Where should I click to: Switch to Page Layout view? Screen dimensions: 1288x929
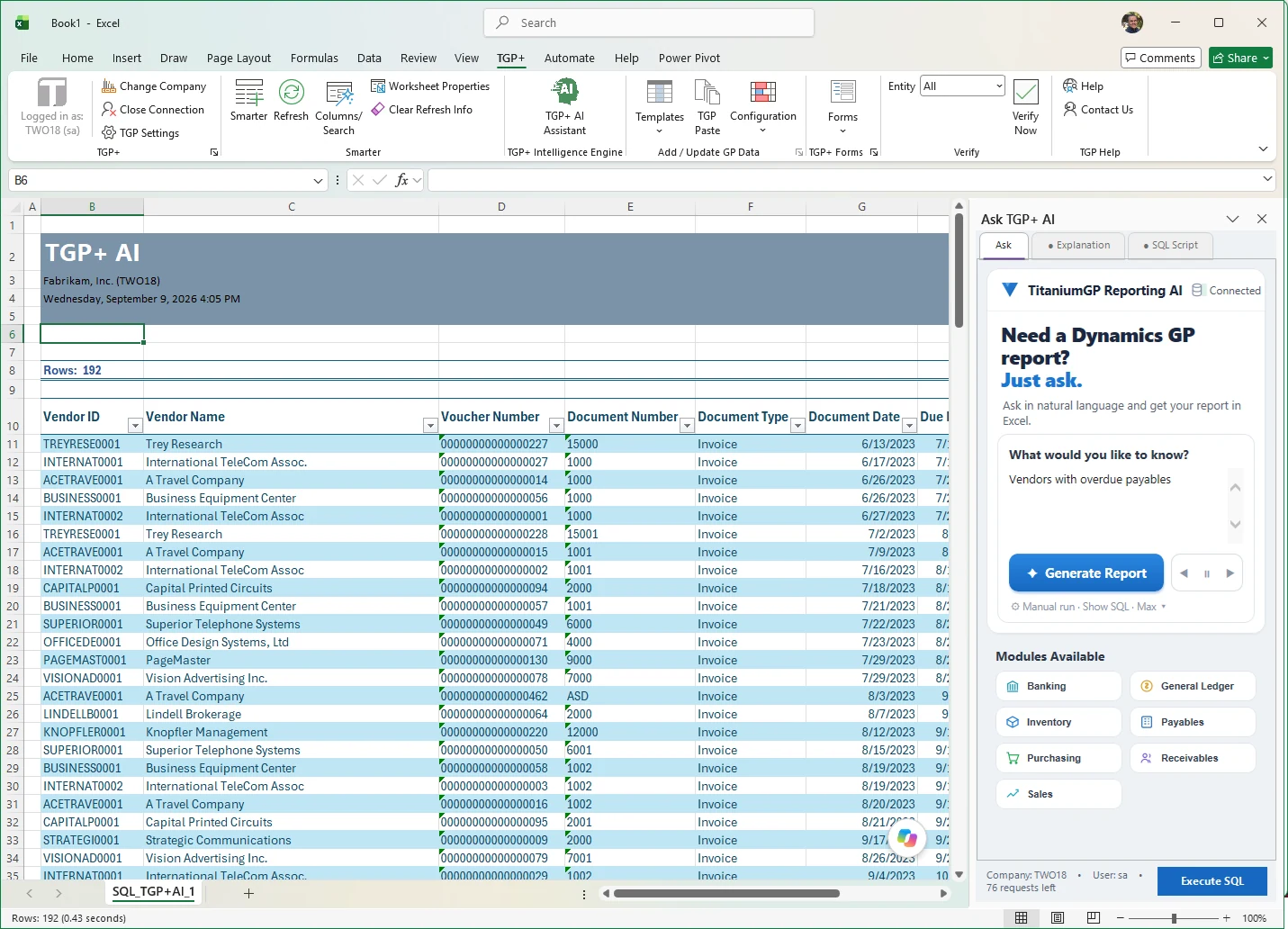click(1058, 918)
